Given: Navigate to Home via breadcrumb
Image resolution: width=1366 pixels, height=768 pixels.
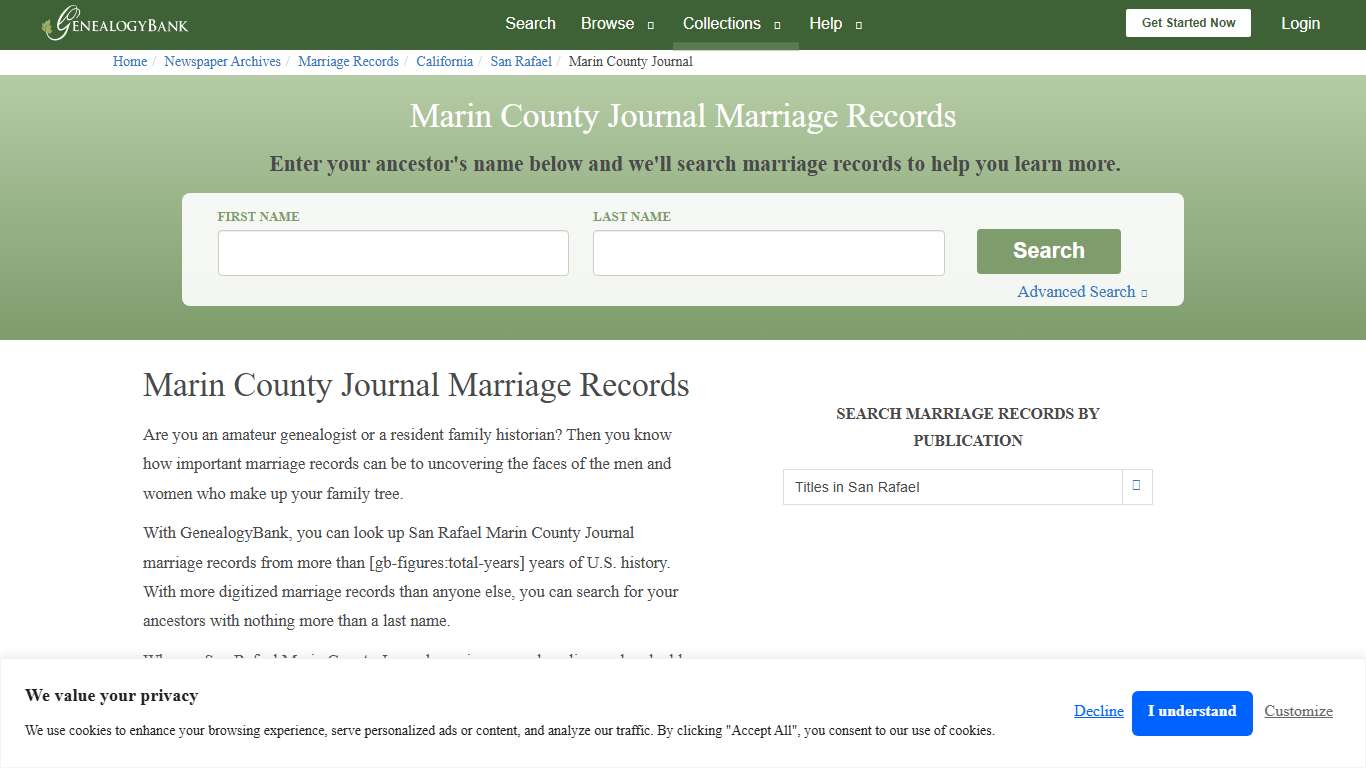Looking at the screenshot, I should (x=129, y=61).
